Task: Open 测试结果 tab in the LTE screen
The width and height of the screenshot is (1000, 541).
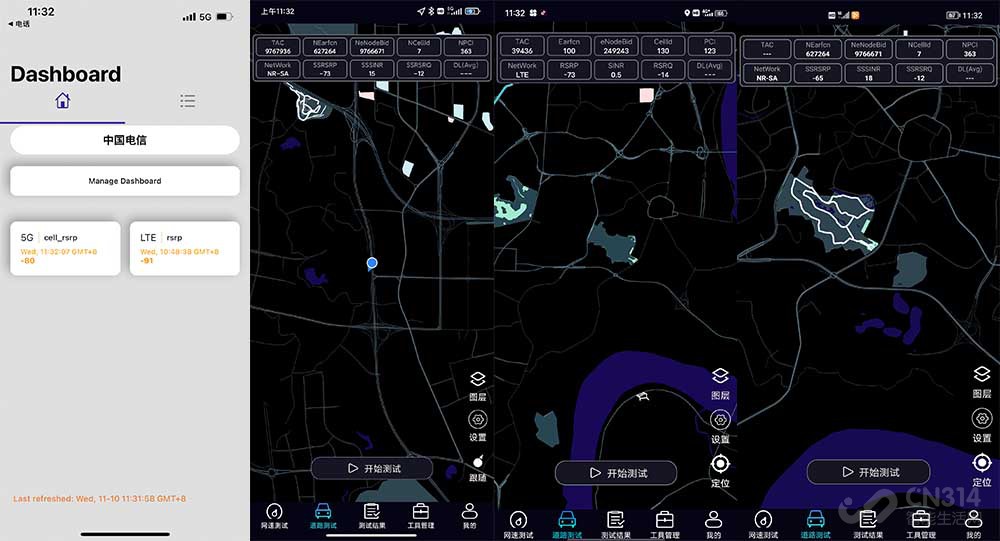Action: (x=615, y=525)
